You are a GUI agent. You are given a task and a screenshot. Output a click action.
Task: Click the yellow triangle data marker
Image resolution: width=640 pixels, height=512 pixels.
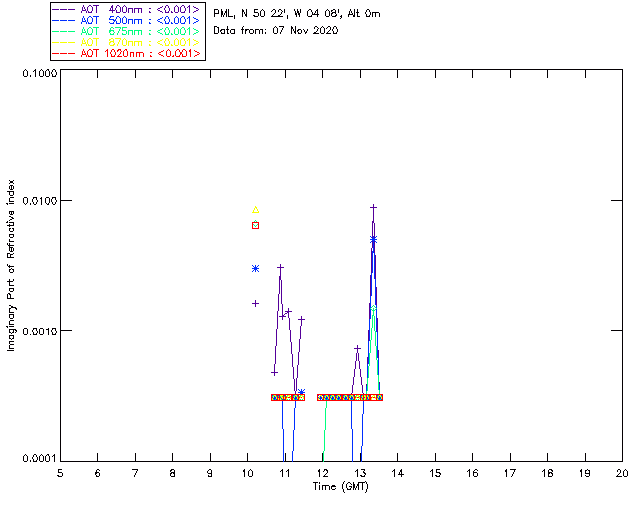pyautogui.click(x=256, y=209)
